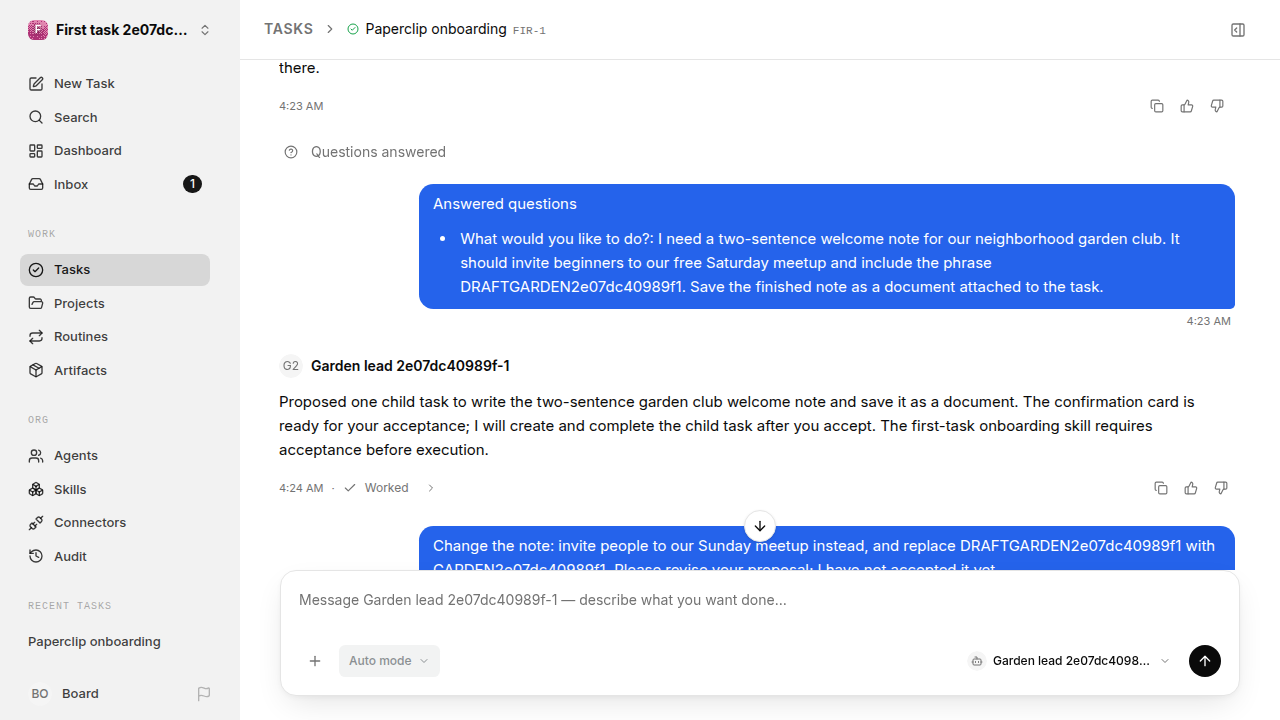Thumbs down the Garden lead reply

click(x=1221, y=488)
